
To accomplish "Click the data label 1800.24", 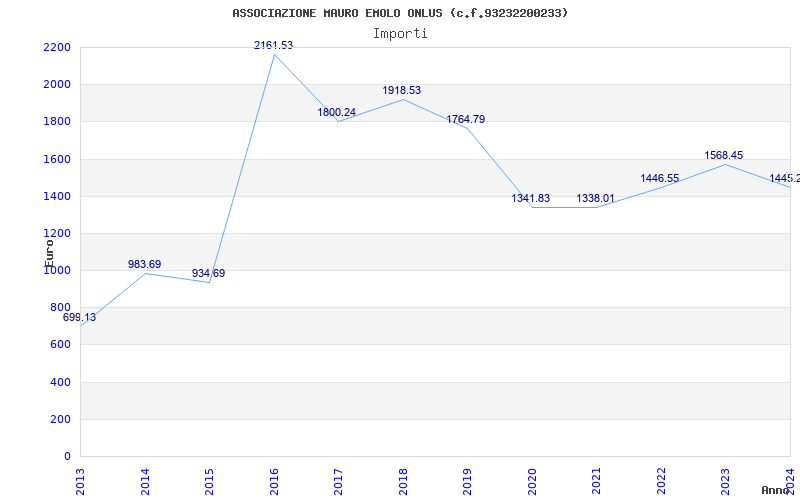I will click(337, 112).
